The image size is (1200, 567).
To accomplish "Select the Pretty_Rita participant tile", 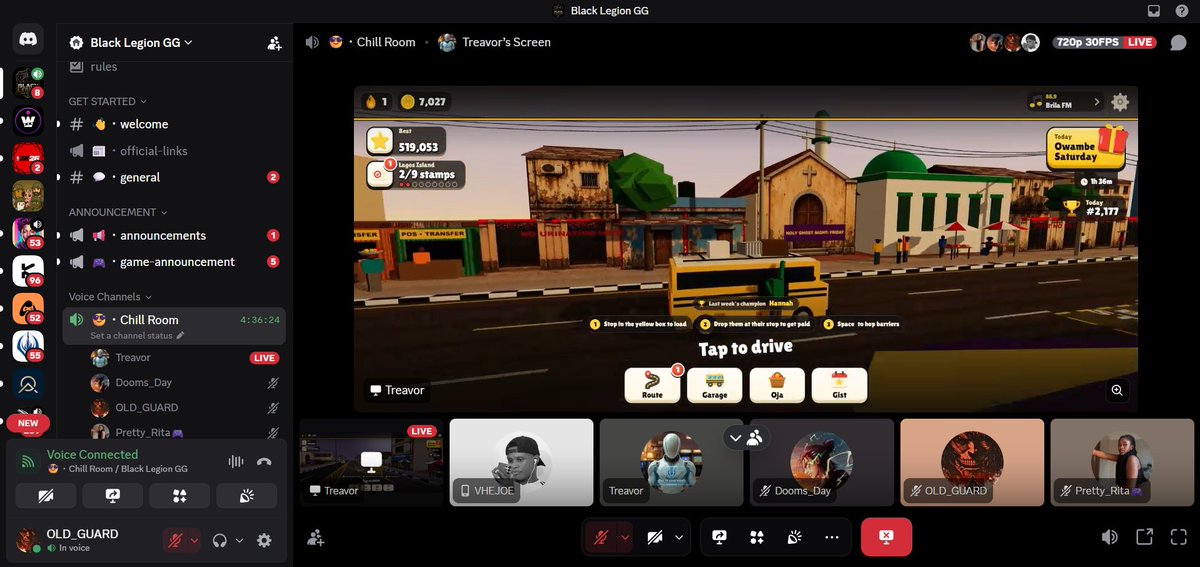I will point(1122,462).
